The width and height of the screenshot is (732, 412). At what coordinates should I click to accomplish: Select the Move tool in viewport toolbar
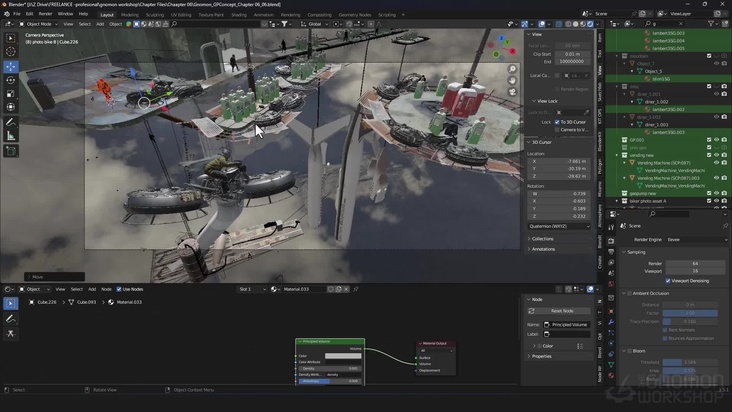pos(11,66)
